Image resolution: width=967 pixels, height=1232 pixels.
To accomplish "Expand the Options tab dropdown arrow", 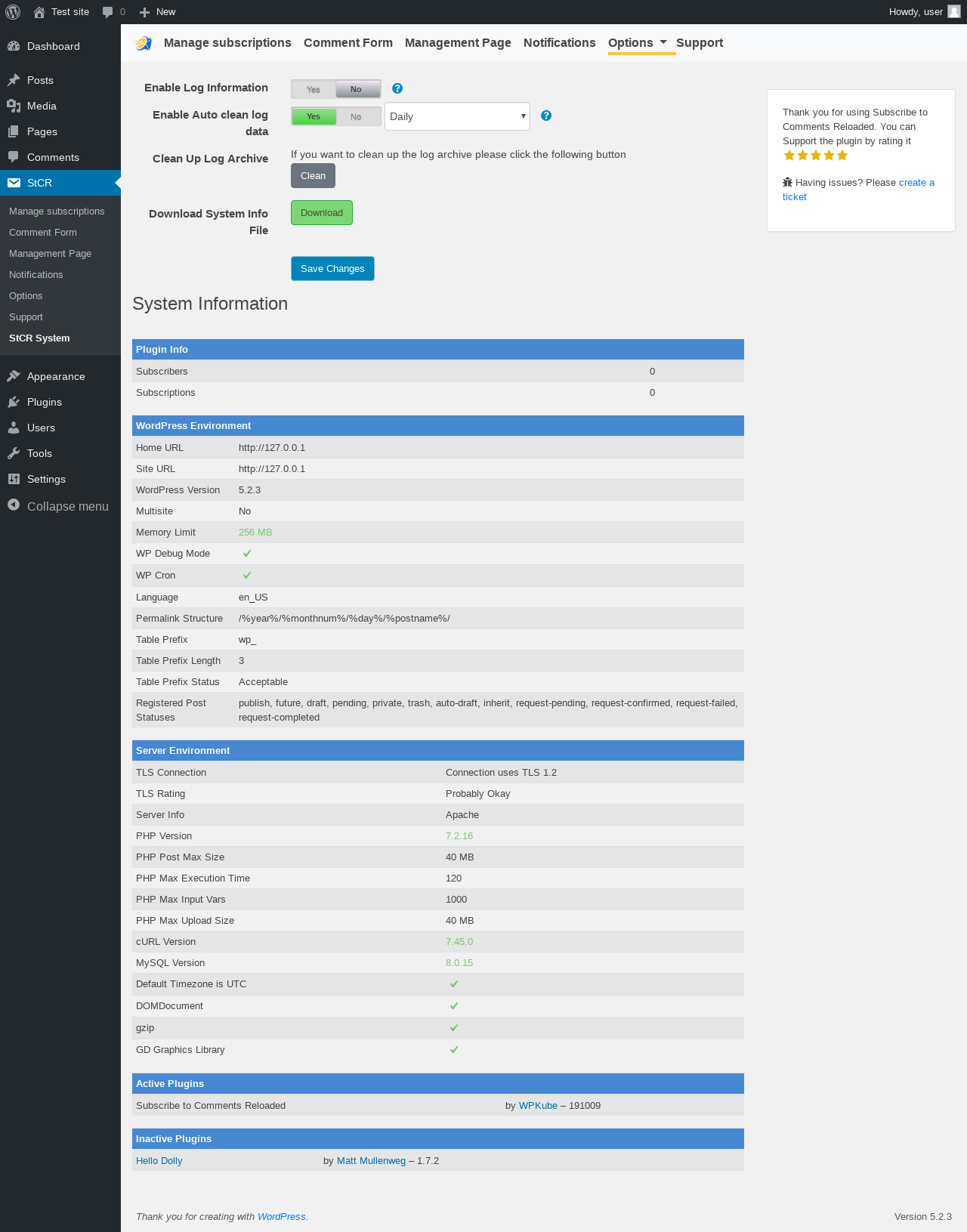I will click(x=663, y=42).
